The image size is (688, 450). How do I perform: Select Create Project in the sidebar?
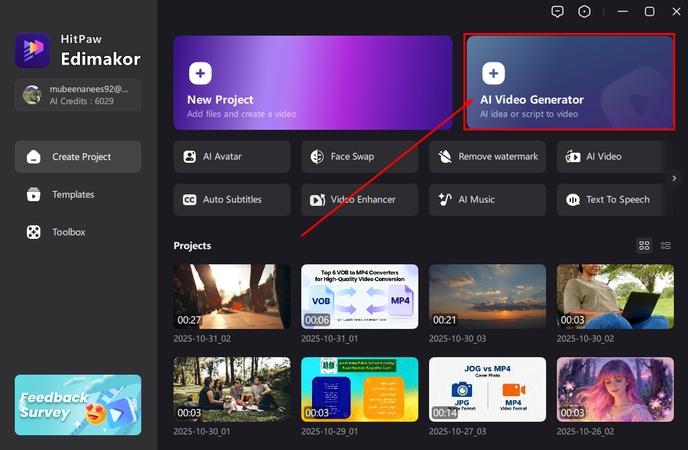(78, 157)
